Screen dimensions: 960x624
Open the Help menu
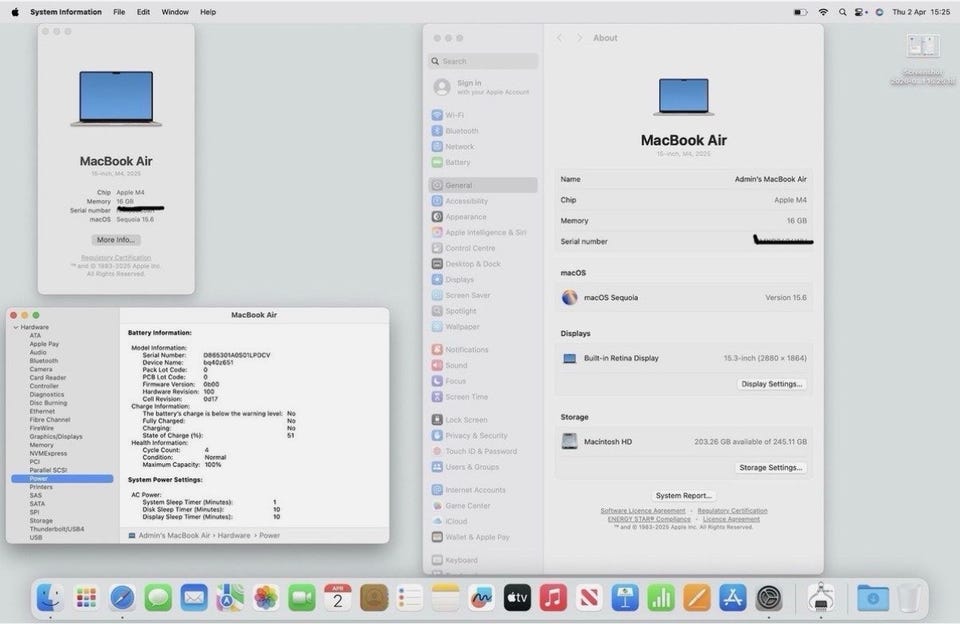pos(208,12)
